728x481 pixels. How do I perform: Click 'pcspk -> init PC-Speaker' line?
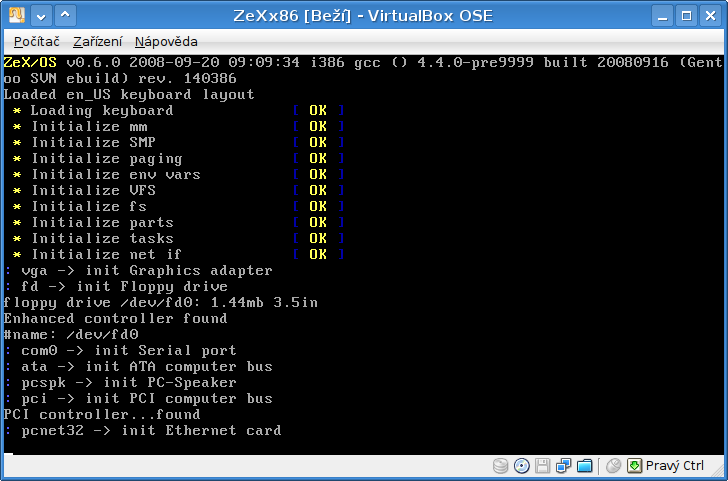tap(120, 383)
